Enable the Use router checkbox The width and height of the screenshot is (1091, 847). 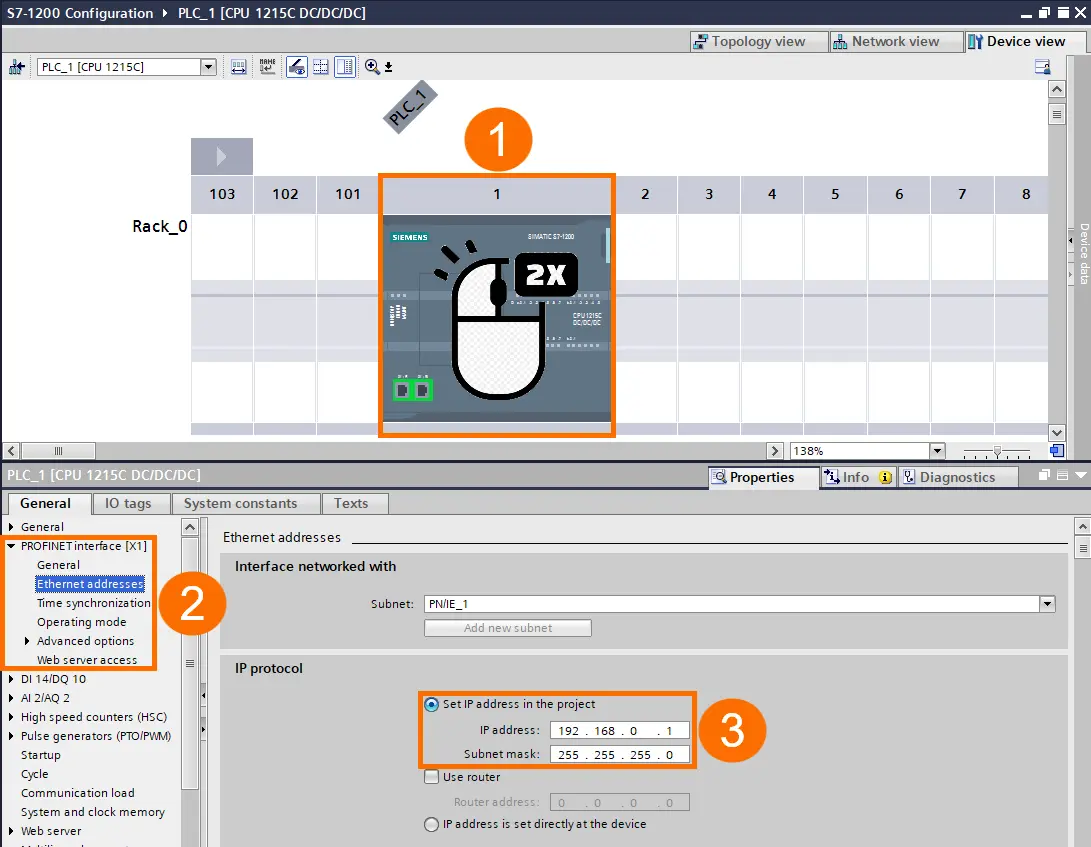tap(431, 777)
